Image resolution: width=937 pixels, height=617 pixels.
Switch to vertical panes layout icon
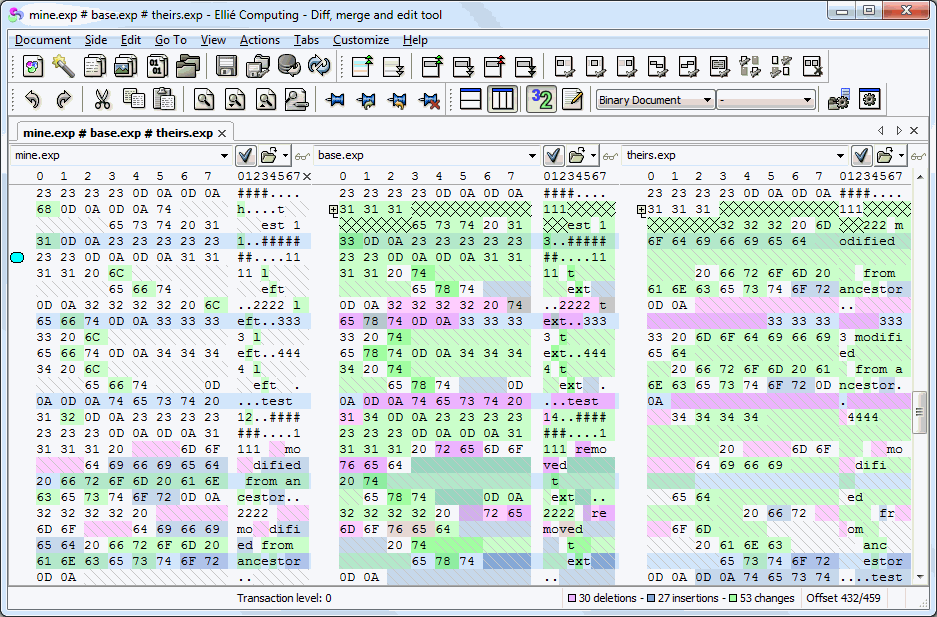(502, 99)
